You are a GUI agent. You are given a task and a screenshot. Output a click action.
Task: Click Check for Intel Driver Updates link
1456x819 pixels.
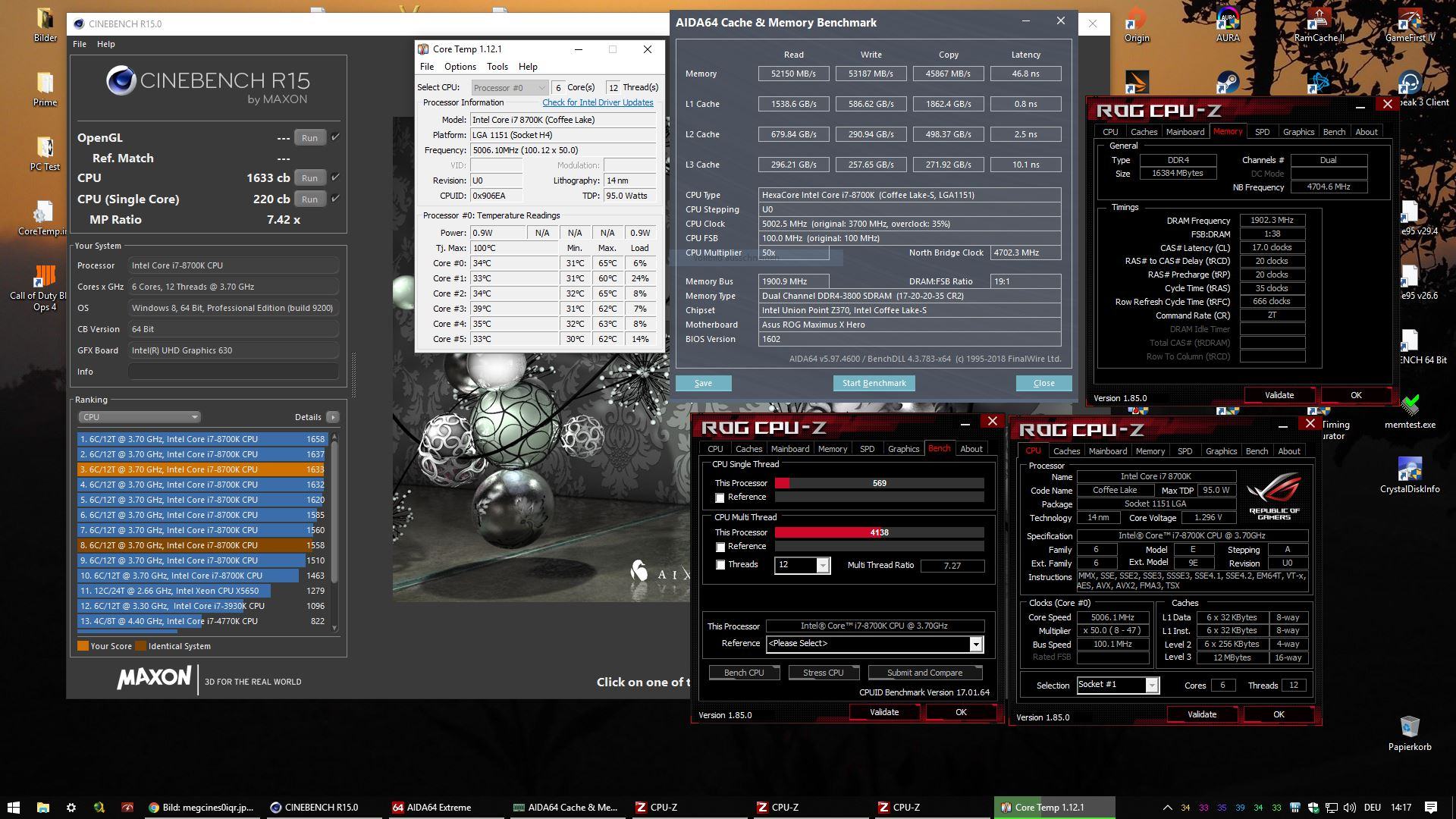(x=598, y=102)
